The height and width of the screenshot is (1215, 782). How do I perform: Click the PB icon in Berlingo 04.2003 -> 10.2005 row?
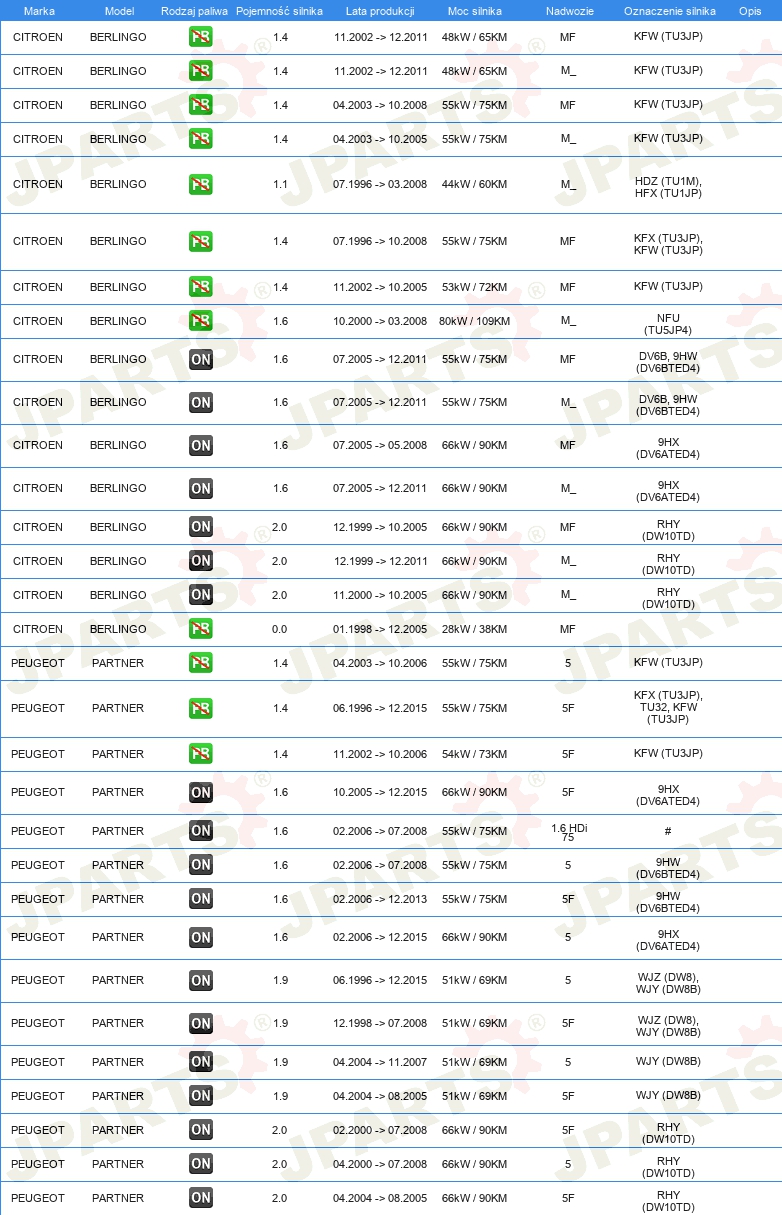coord(201,139)
